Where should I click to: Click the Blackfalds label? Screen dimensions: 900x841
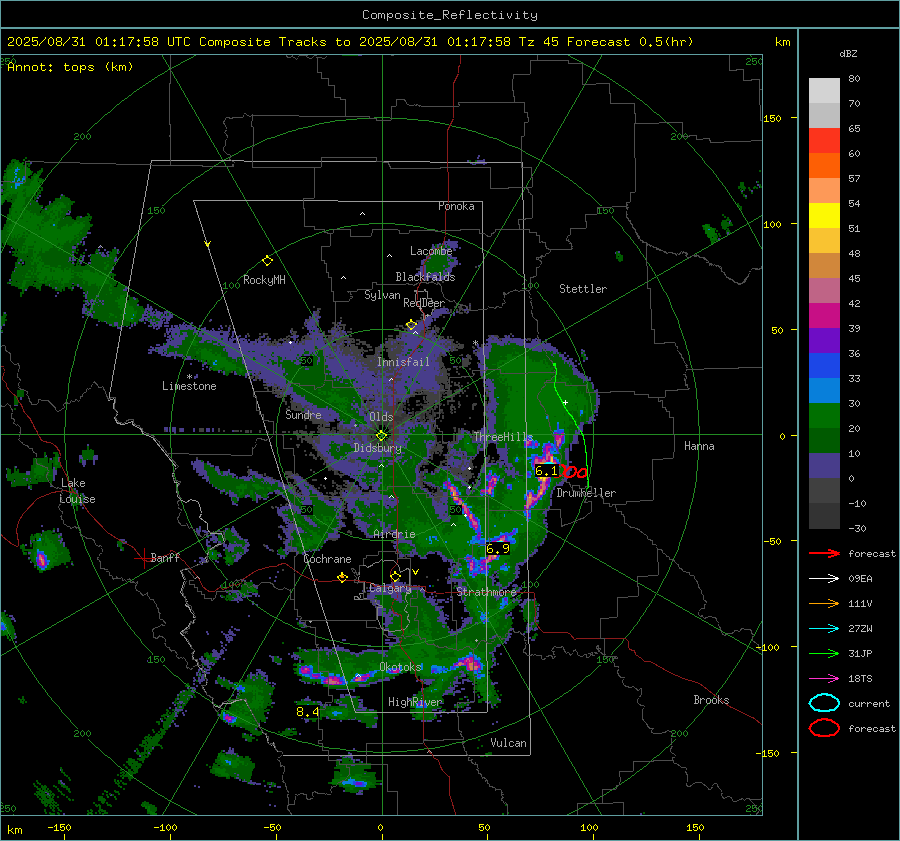coord(425,277)
